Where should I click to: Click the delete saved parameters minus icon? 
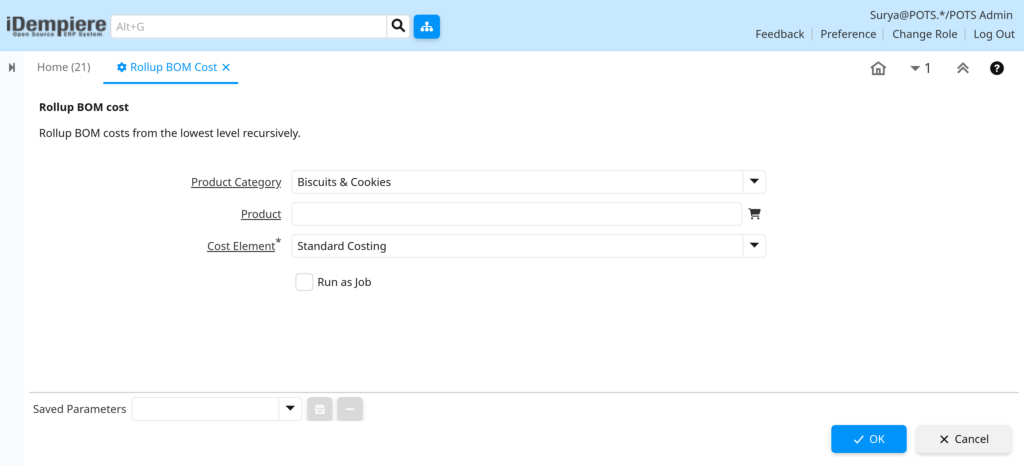pyautogui.click(x=350, y=409)
